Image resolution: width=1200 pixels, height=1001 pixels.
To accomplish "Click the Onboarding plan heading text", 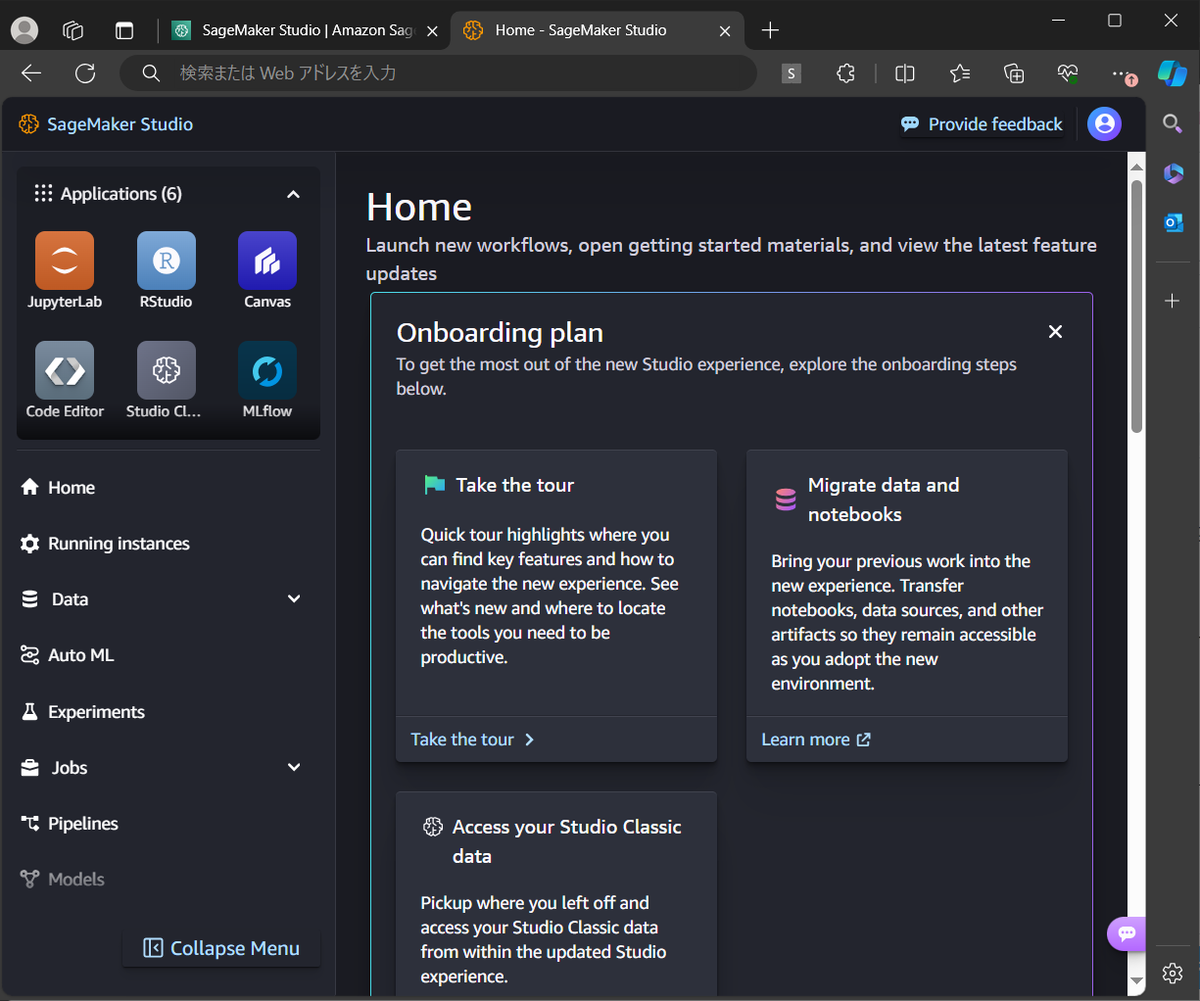I will 500,332.
